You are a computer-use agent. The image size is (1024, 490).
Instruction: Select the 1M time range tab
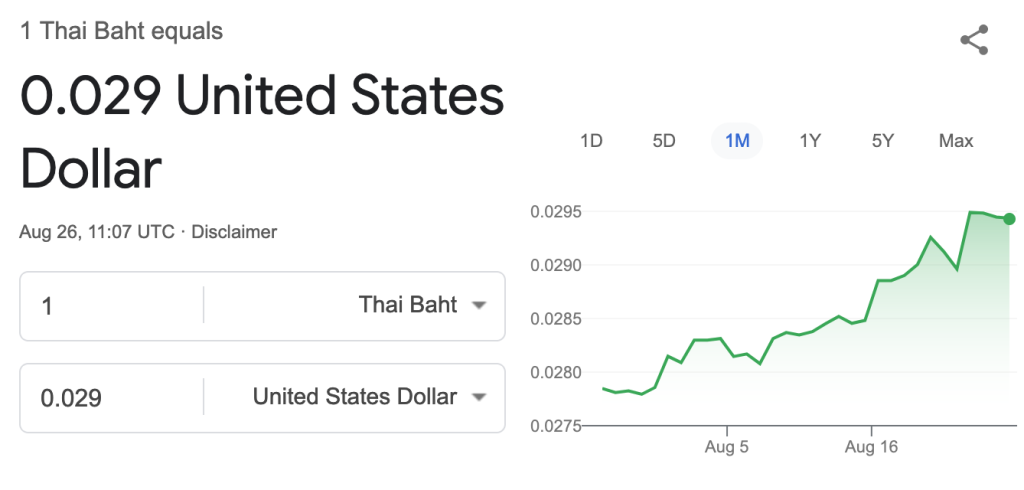coord(737,141)
